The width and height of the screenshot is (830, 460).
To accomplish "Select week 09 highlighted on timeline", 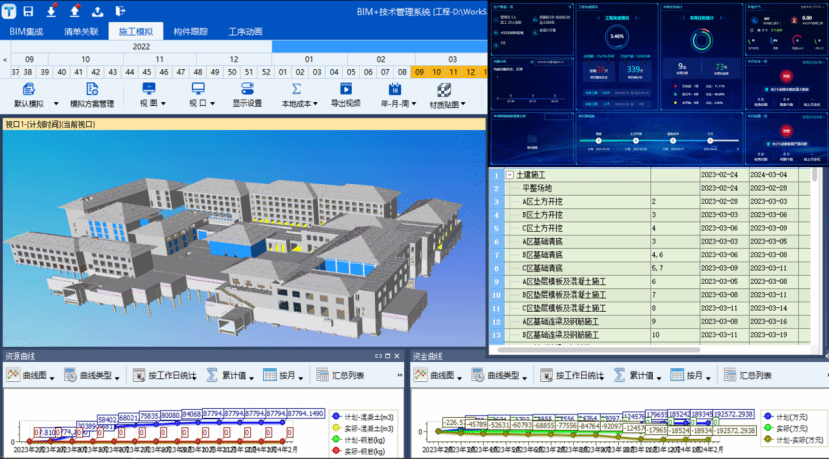I will [420, 72].
